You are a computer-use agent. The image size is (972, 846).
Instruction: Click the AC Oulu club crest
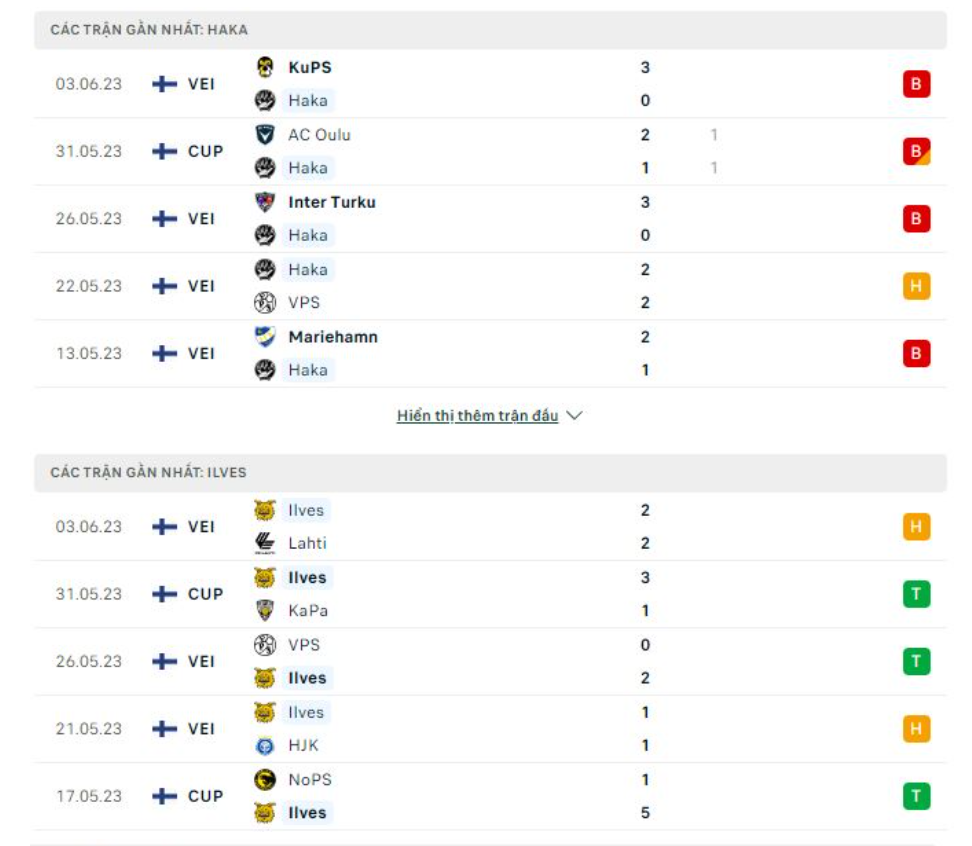click(x=265, y=135)
